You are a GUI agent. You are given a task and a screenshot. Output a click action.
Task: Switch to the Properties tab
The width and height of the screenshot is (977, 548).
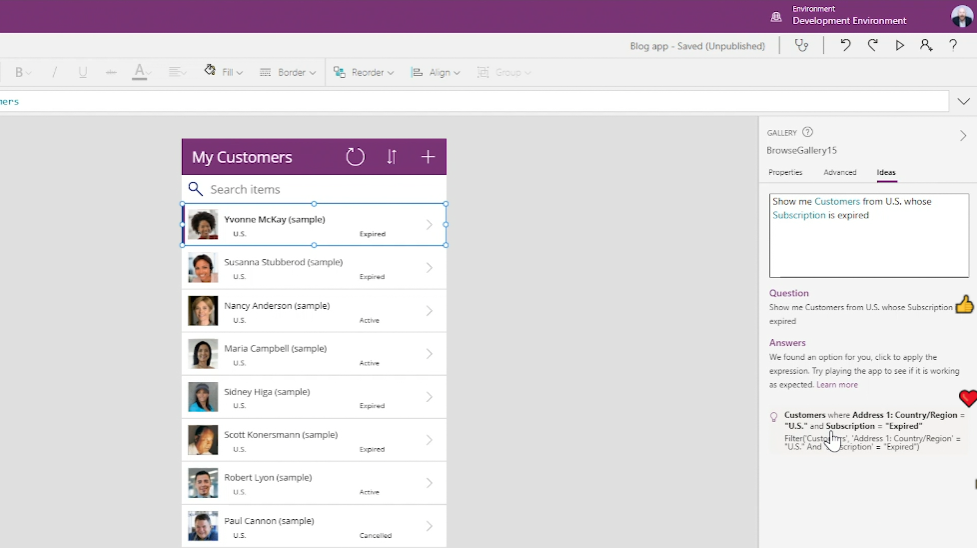click(785, 173)
